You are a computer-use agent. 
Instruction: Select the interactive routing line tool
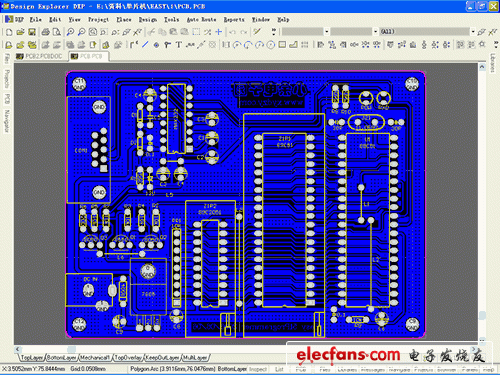[145, 45]
